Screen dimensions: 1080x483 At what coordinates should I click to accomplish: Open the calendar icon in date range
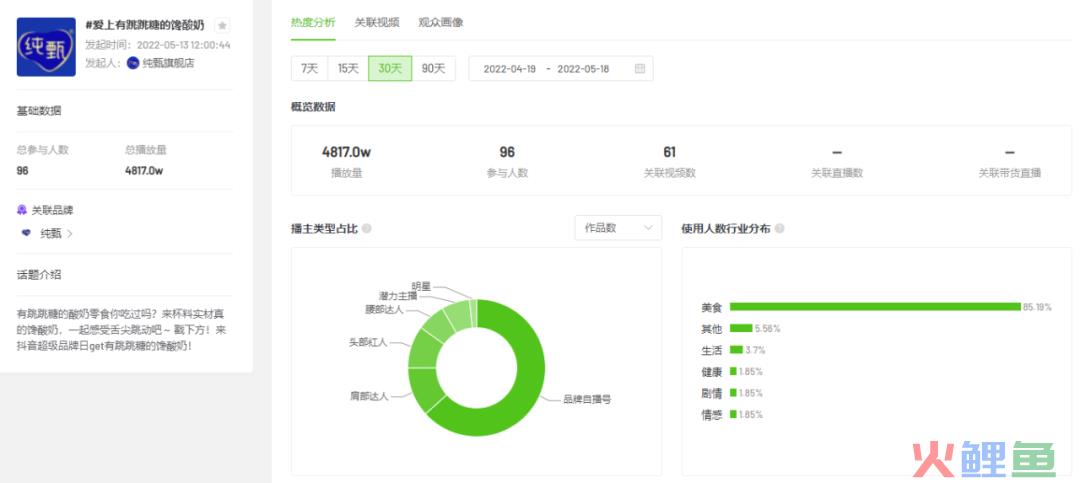pyautogui.click(x=640, y=69)
